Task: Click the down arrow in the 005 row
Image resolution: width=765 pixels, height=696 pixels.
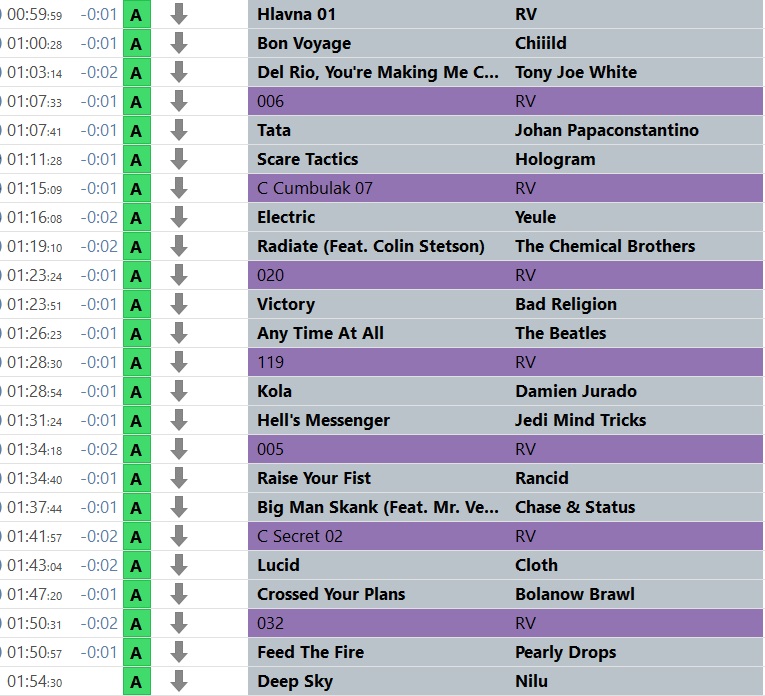Action: tap(179, 450)
